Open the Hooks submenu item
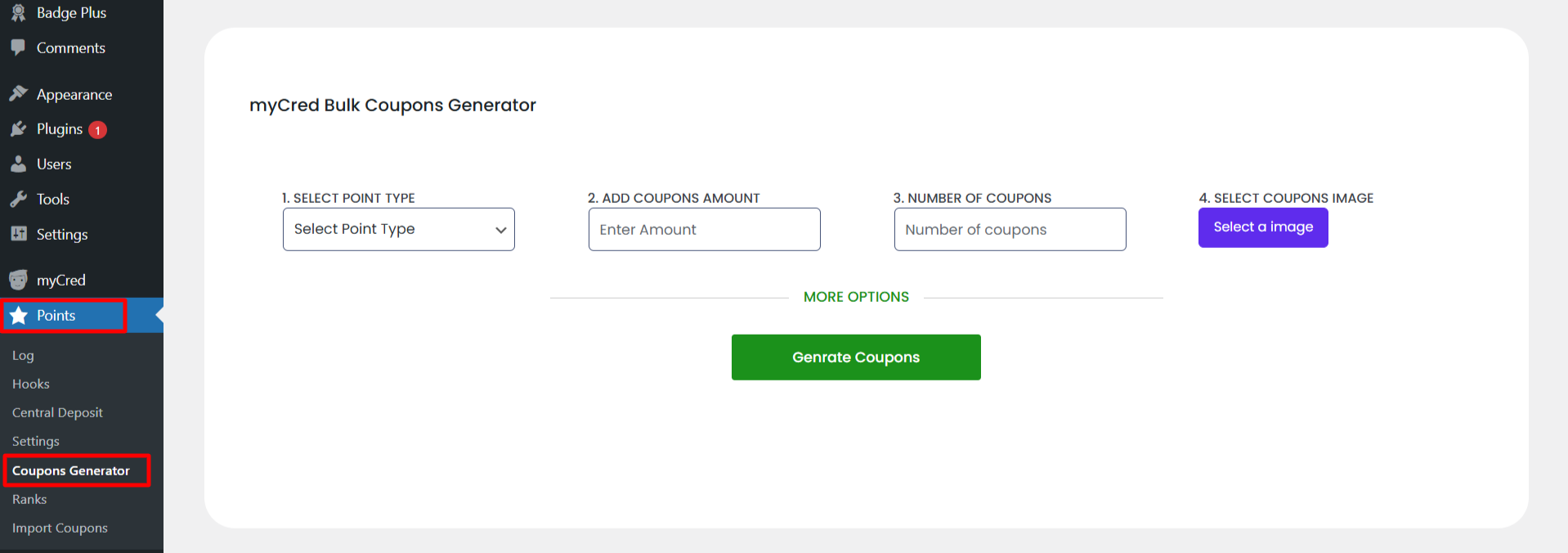This screenshot has width=1568, height=553. (31, 384)
